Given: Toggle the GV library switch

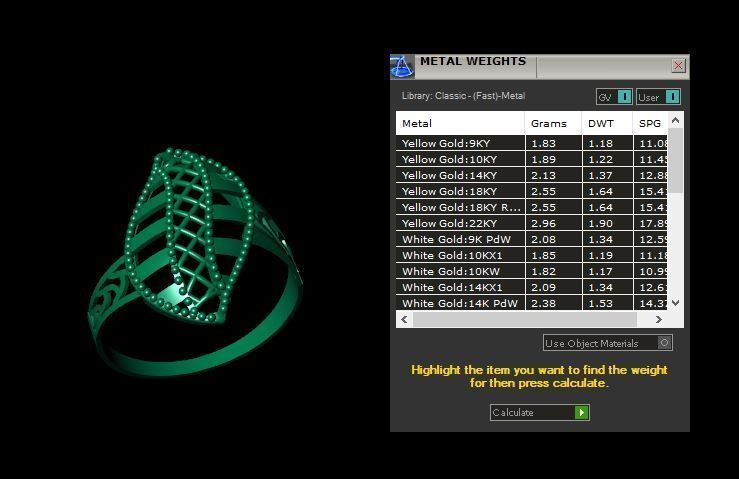Looking at the screenshot, I should pos(614,97).
